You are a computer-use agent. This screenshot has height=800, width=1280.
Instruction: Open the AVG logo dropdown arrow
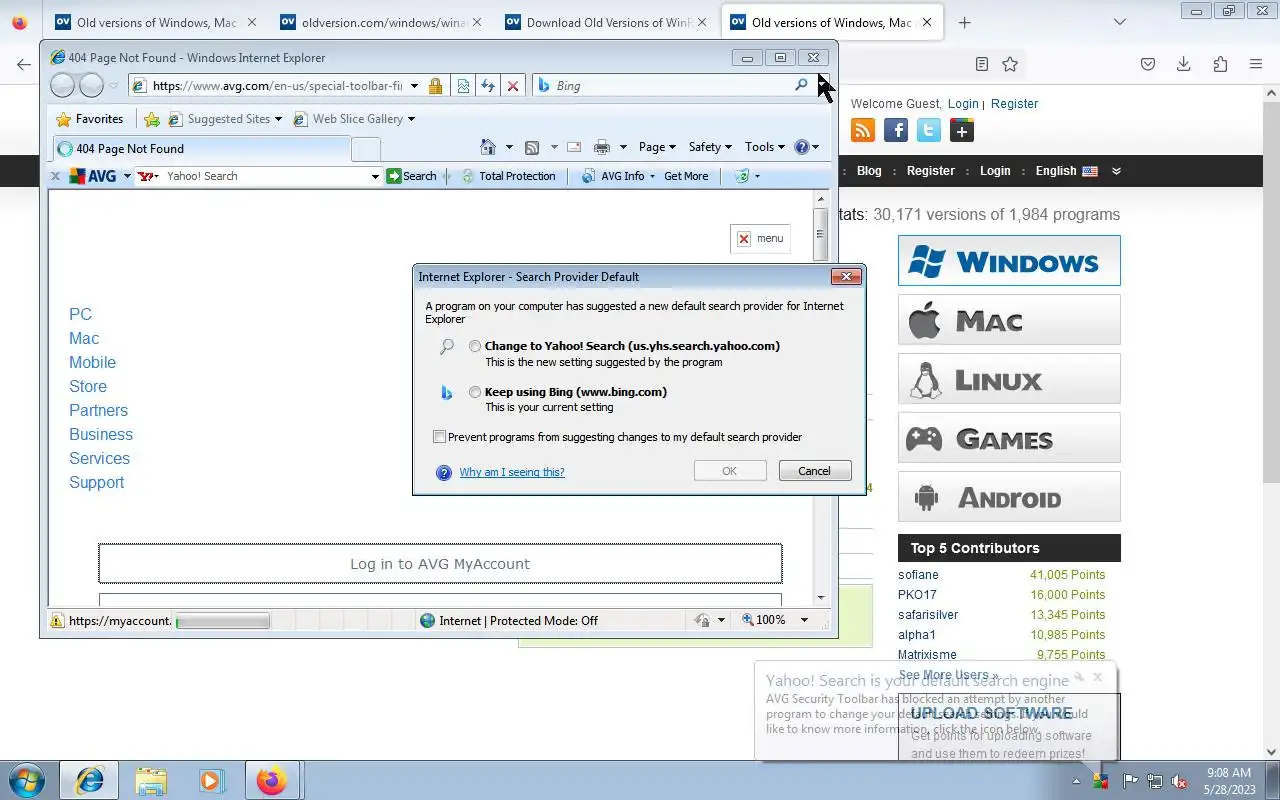point(127,176)
